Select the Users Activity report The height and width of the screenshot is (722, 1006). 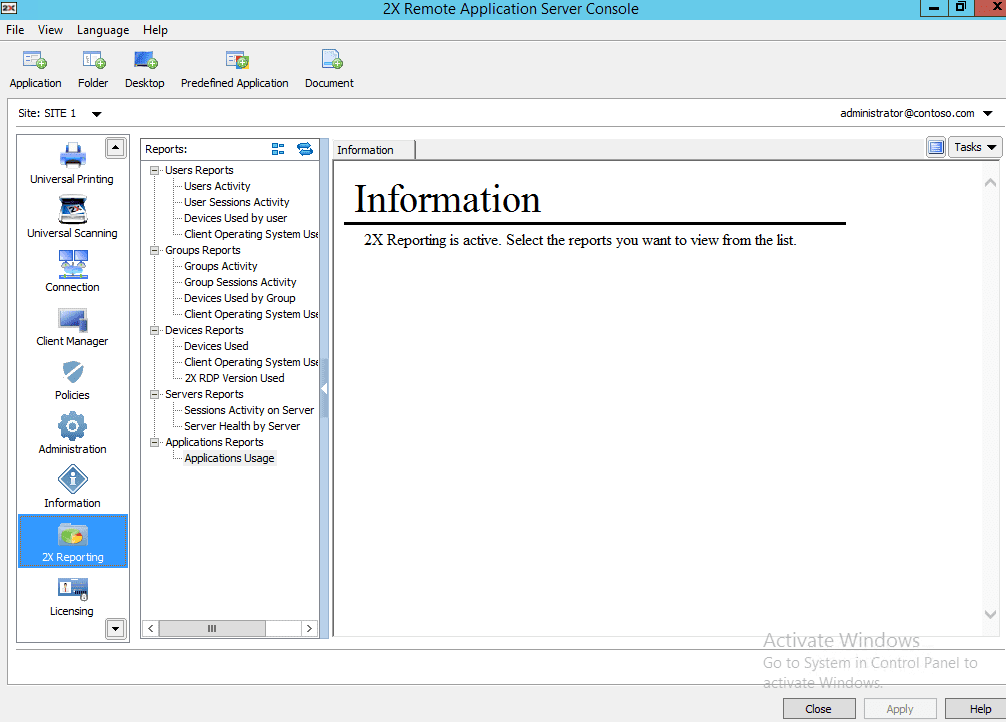(x=217, y=186)
